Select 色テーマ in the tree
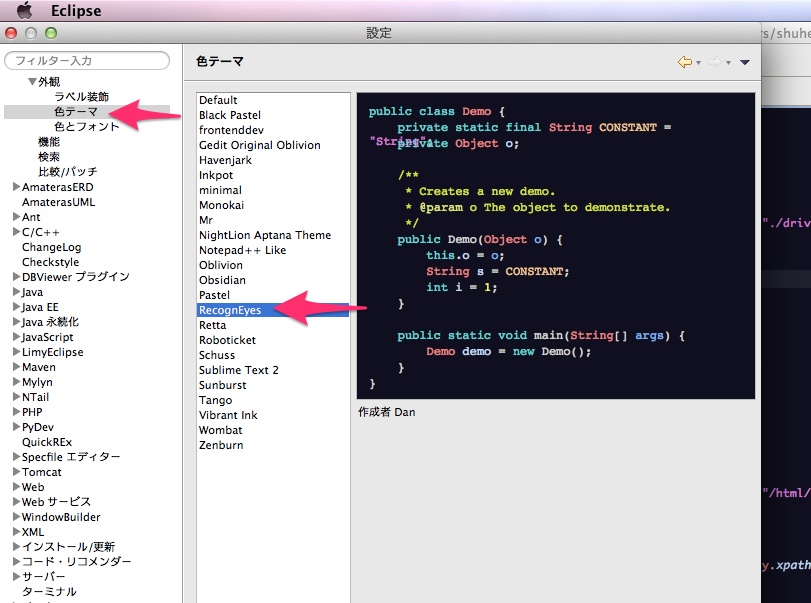This screenshot has height=603, width=811. [76, 112]
